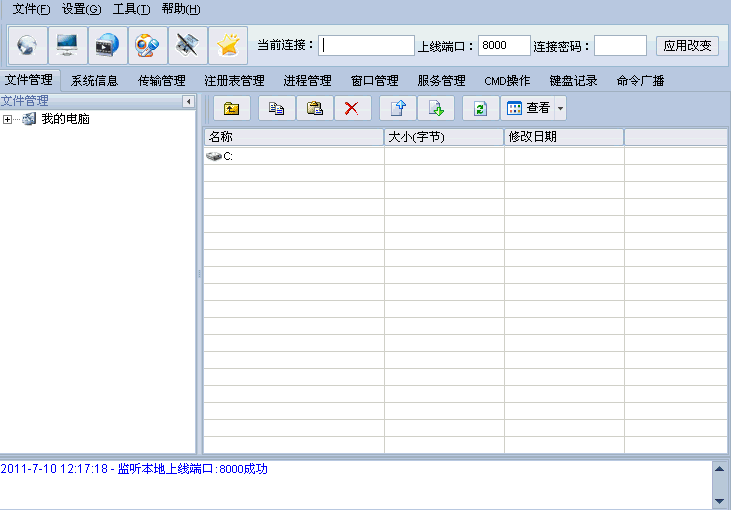
Task: Click the 应用改变 button
Action: [x=687, y=46]
